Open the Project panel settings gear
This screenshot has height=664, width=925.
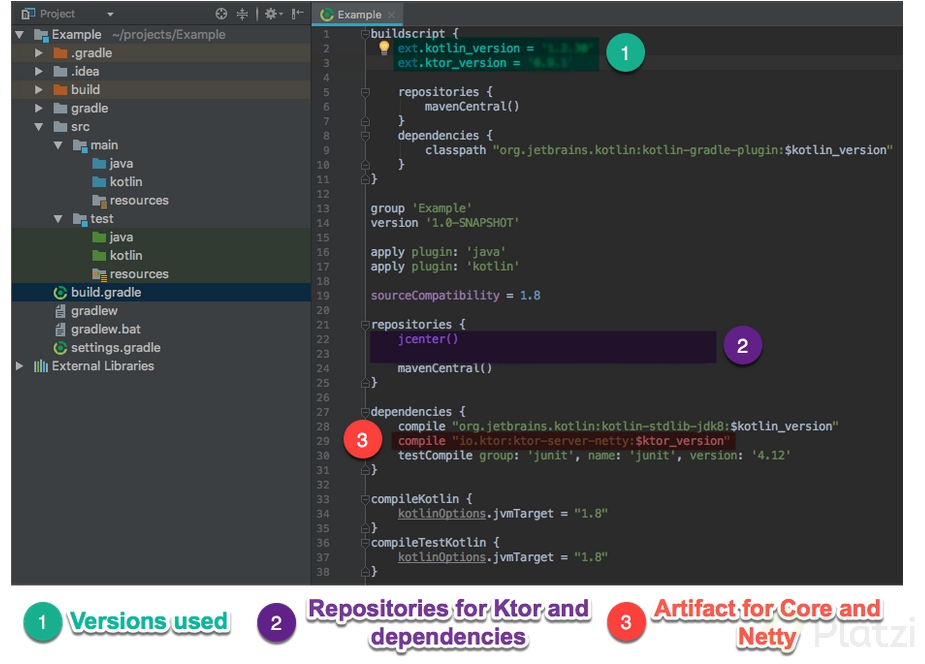271,14
